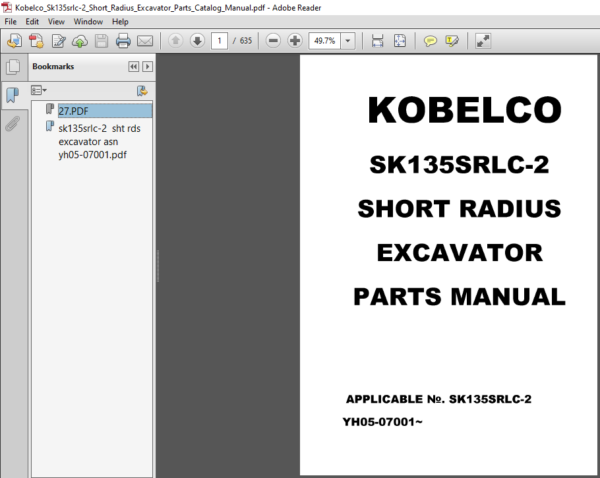Click the Open file toolbar icon
This screenshot has height=478, width=600.
point(15,41)
